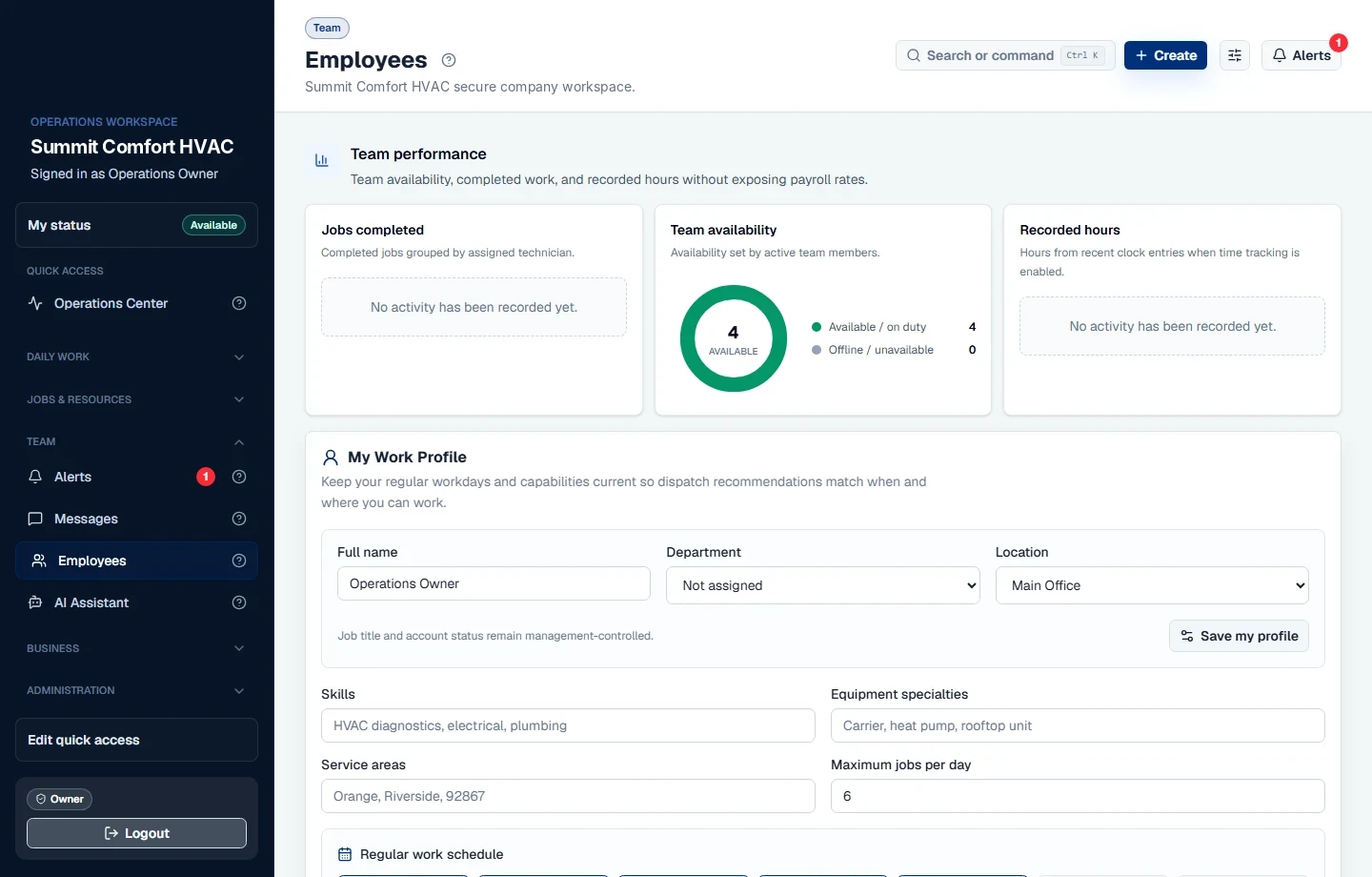Click the 'Offline / unavailable' legend entry

[x=894, y=350]
